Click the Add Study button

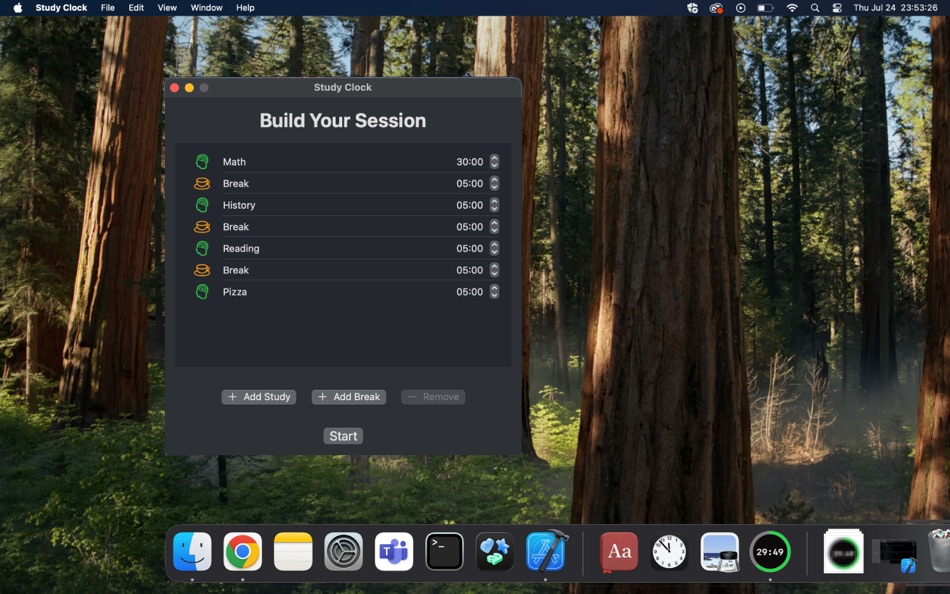(x=258, y=397)
